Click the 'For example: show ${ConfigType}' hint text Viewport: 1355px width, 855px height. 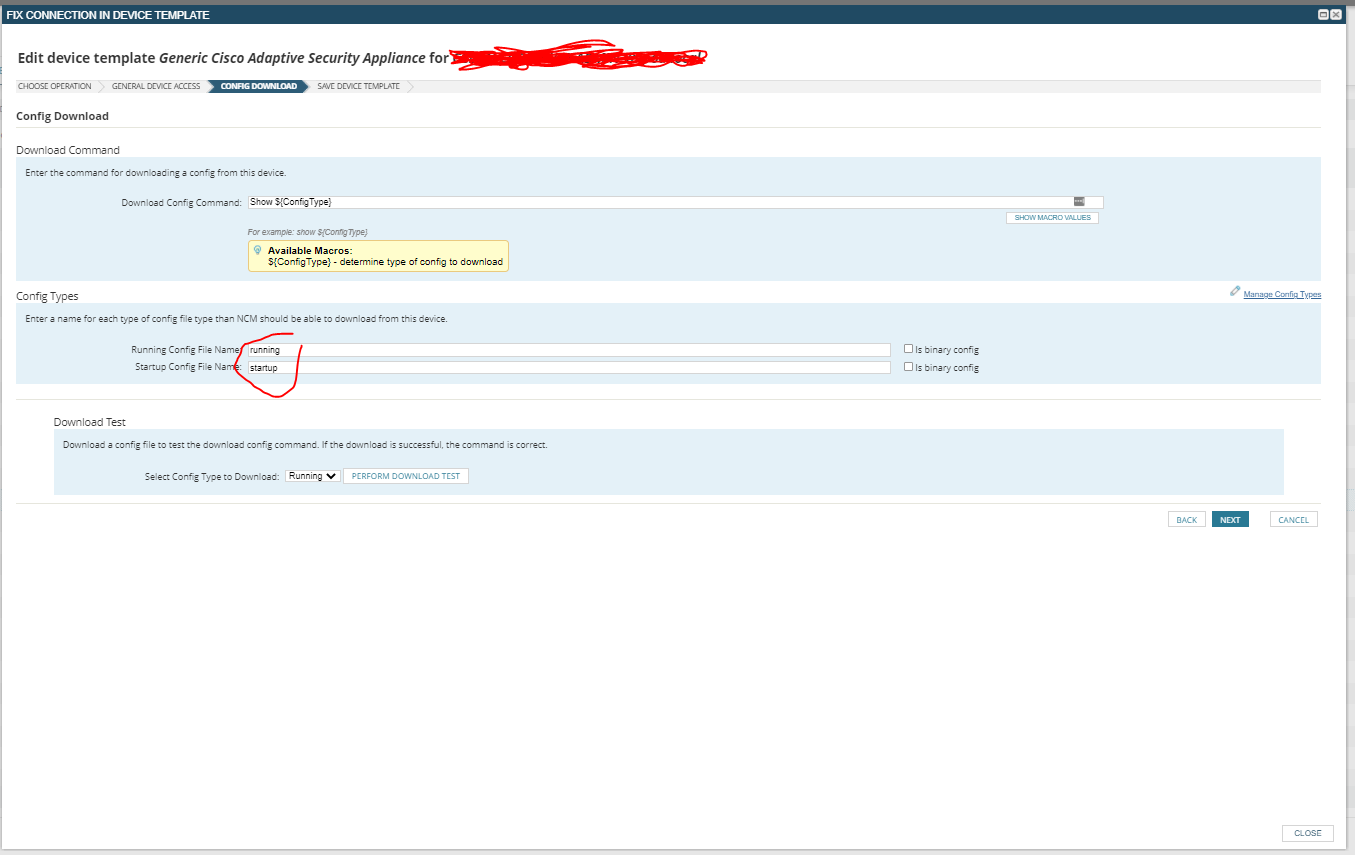click(x=308, y=232)
